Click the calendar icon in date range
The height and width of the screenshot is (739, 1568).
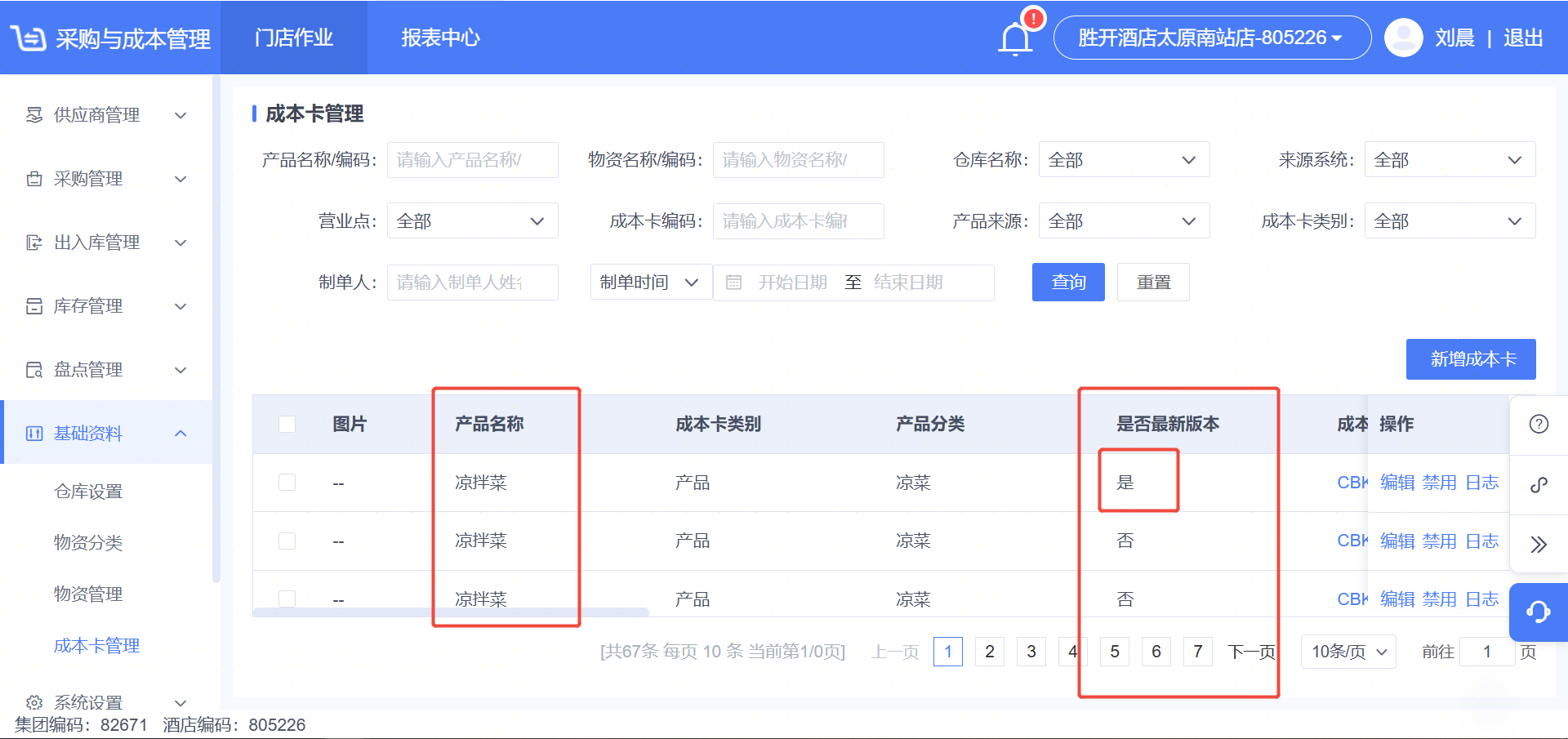(x=733, y=283)
